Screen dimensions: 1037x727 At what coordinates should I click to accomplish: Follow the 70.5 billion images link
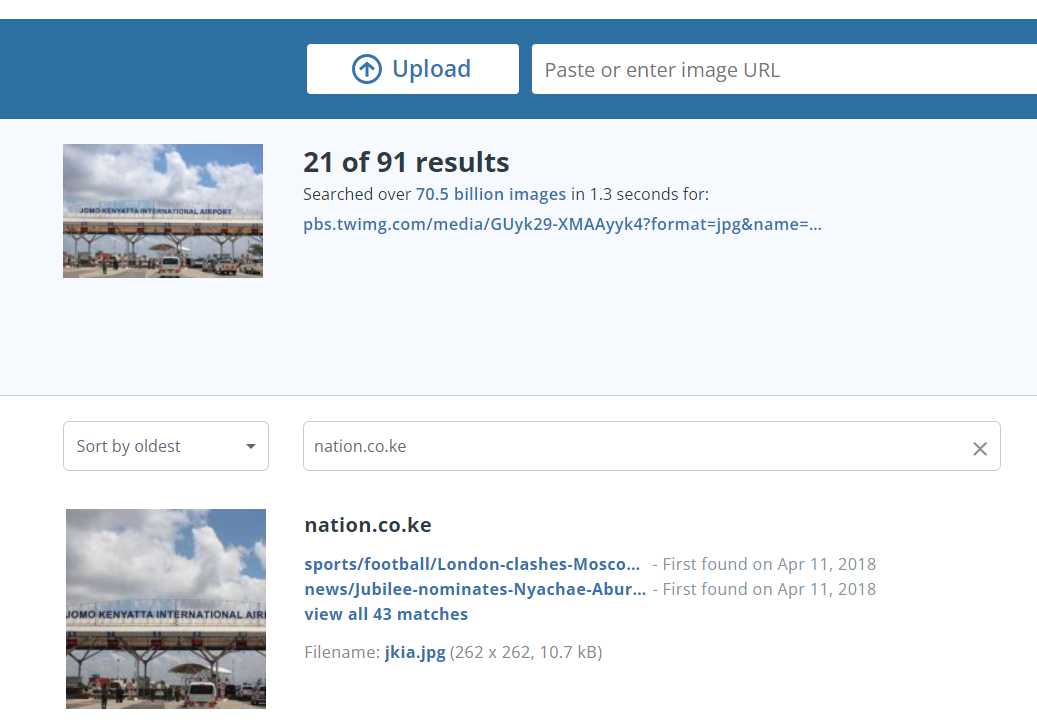click(490, 194)
